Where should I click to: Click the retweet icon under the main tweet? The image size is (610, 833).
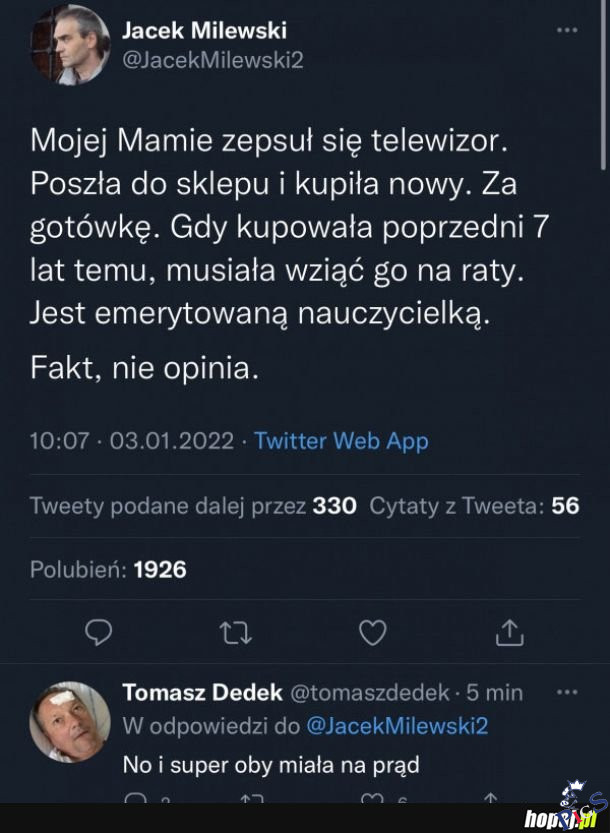[235, 631]
